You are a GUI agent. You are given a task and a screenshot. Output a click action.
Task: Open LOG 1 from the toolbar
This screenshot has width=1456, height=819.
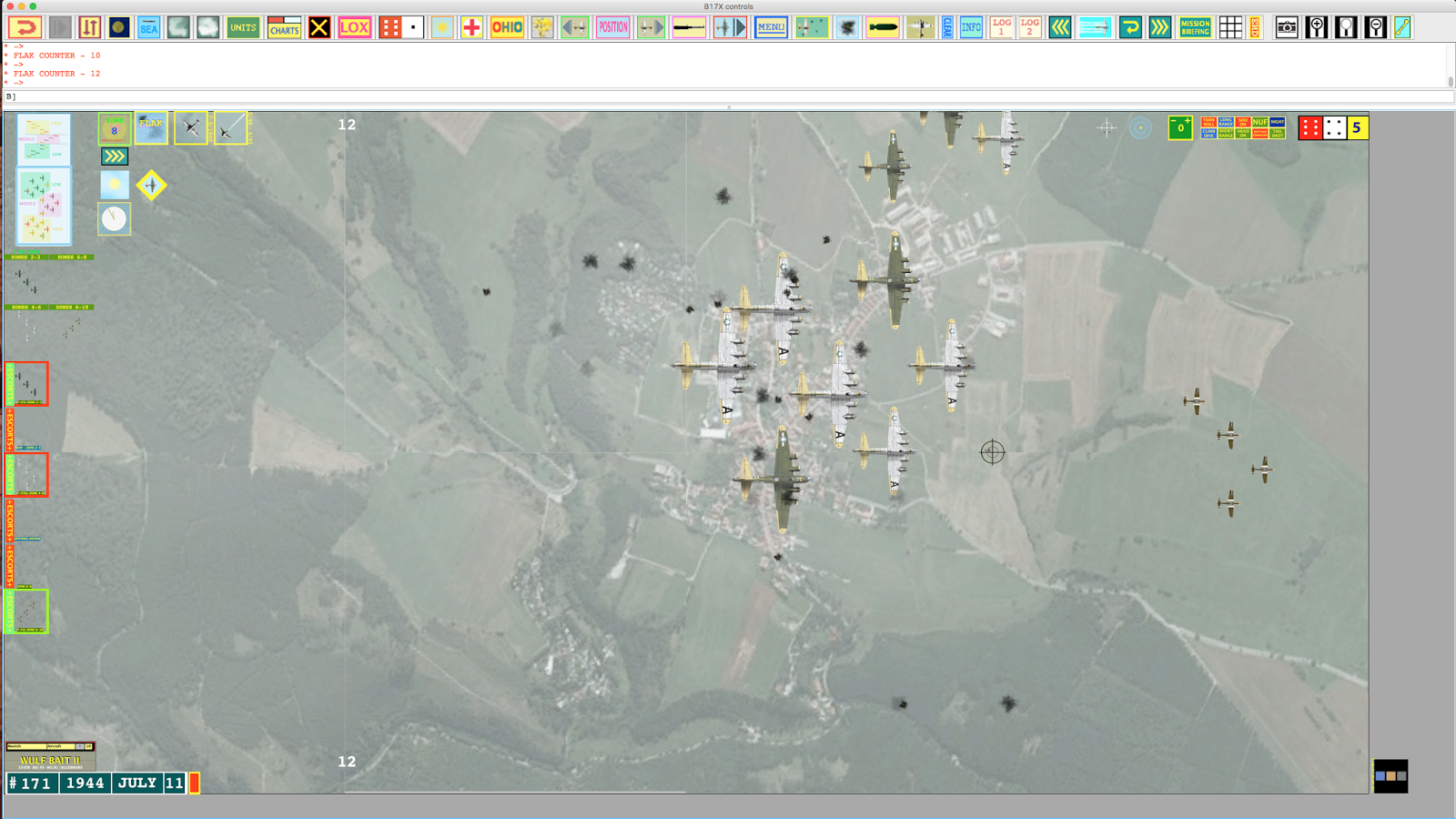click(x=1001, y=27)
